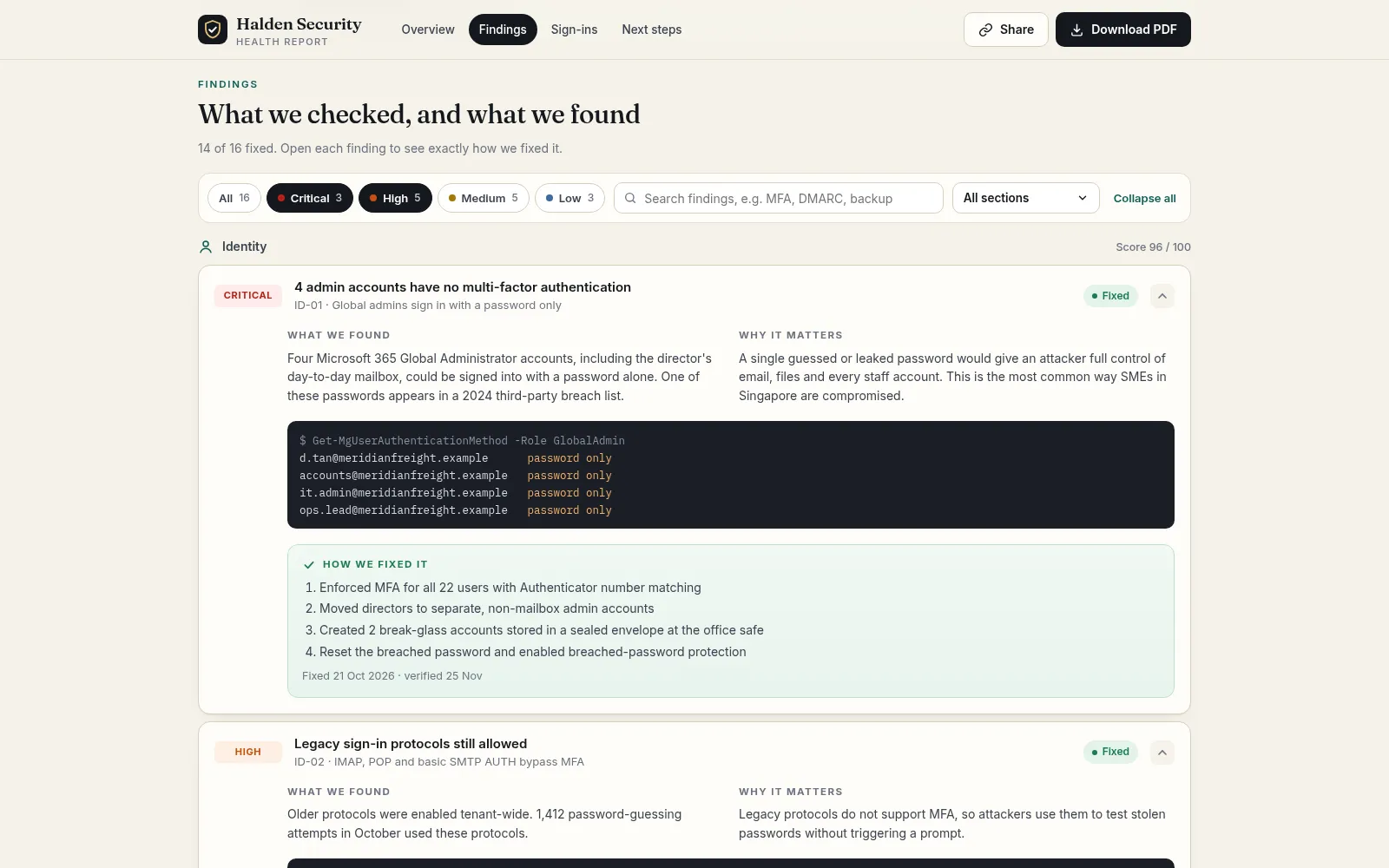The height and width of the screenshot is (868, 1389).
Task: Click the ops.lead@meridianfreight.example line in the terminal
Action: (x=456, y=510)
